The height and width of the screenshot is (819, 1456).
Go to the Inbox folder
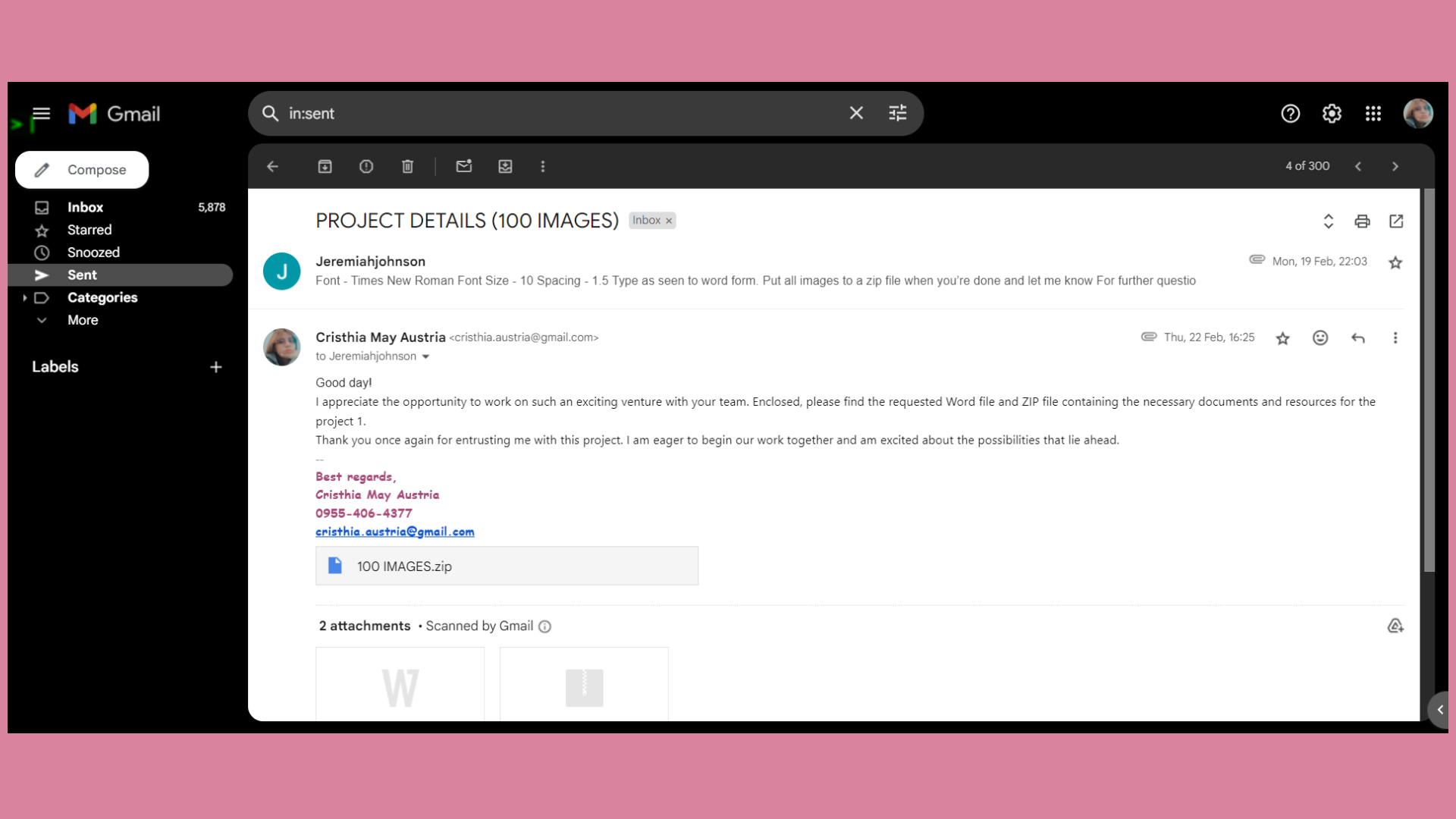tap(85, 207)
